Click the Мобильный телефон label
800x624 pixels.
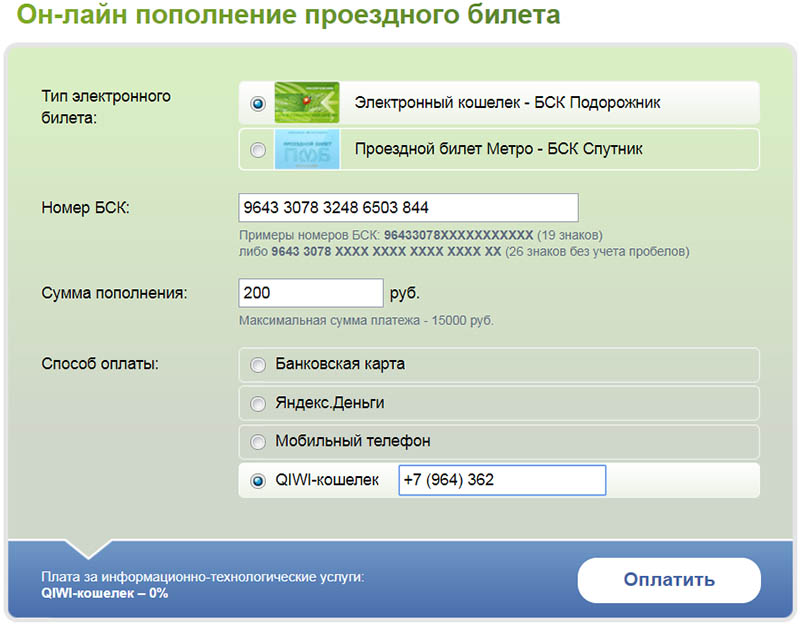pos(353,441)
